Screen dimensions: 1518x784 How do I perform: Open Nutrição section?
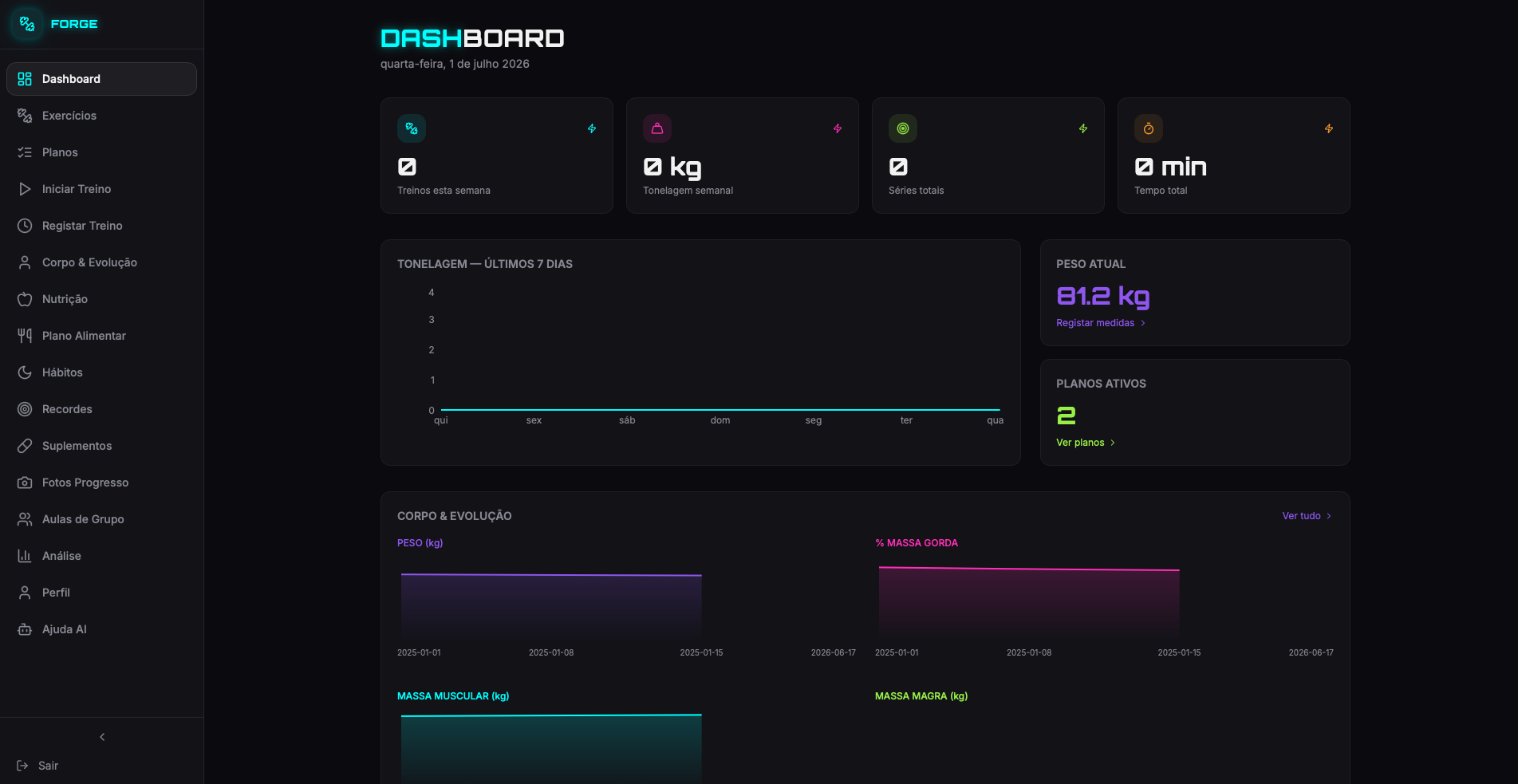pyautogui.click(x=101, y=299)
